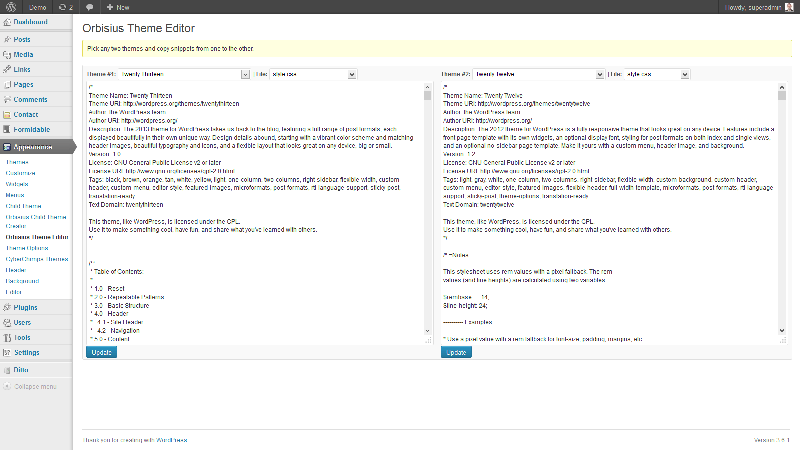
Task: Click the Users menu icon
Action: coord(7,322)
